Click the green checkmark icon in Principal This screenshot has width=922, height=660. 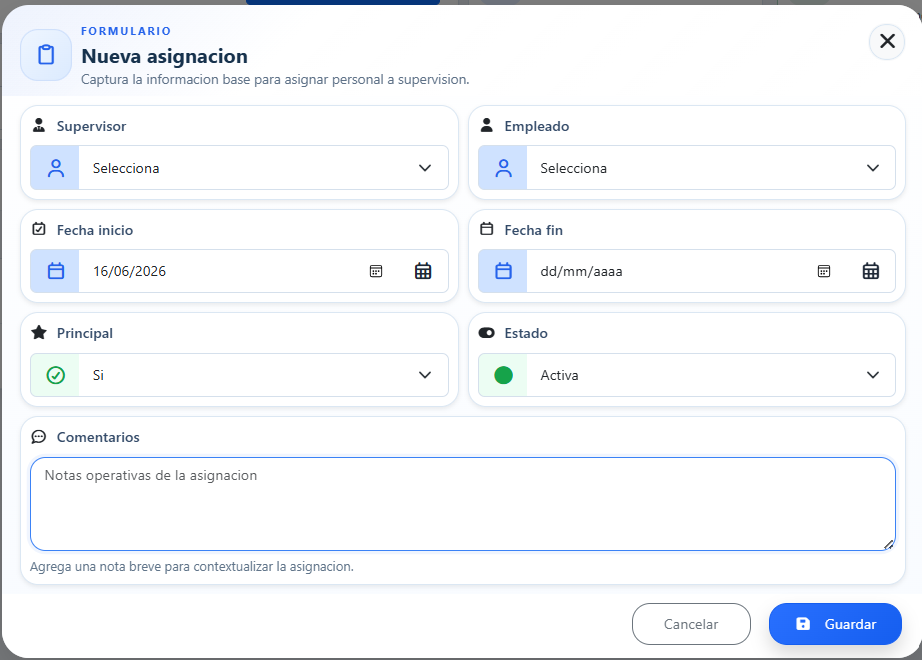click(x=56, y=375)
